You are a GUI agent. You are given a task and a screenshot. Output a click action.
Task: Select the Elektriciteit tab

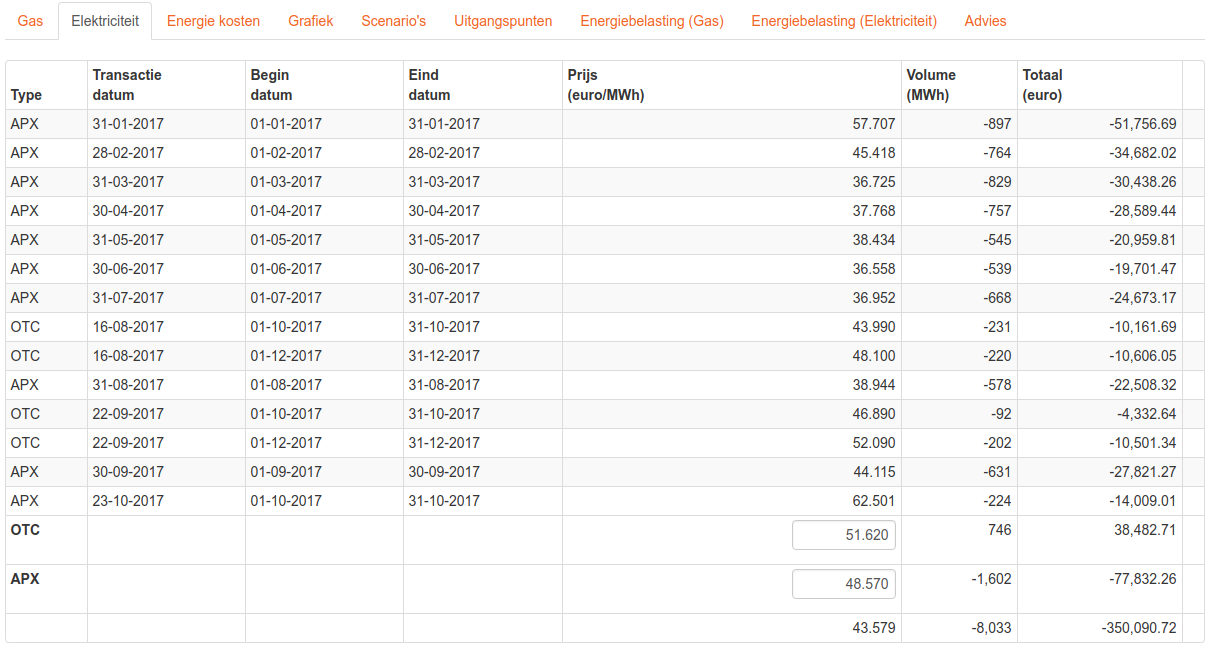[x=105, y=21]
